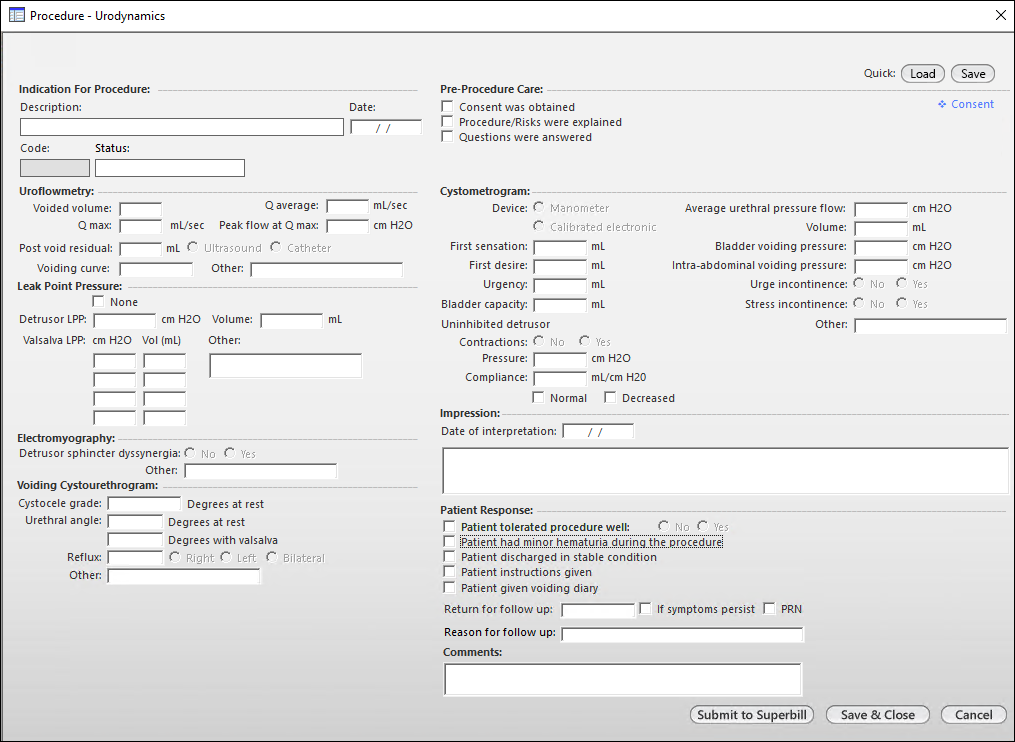Check Patient given voiding diary
This screenshot has height=742, width=1015.
point(449,588)
